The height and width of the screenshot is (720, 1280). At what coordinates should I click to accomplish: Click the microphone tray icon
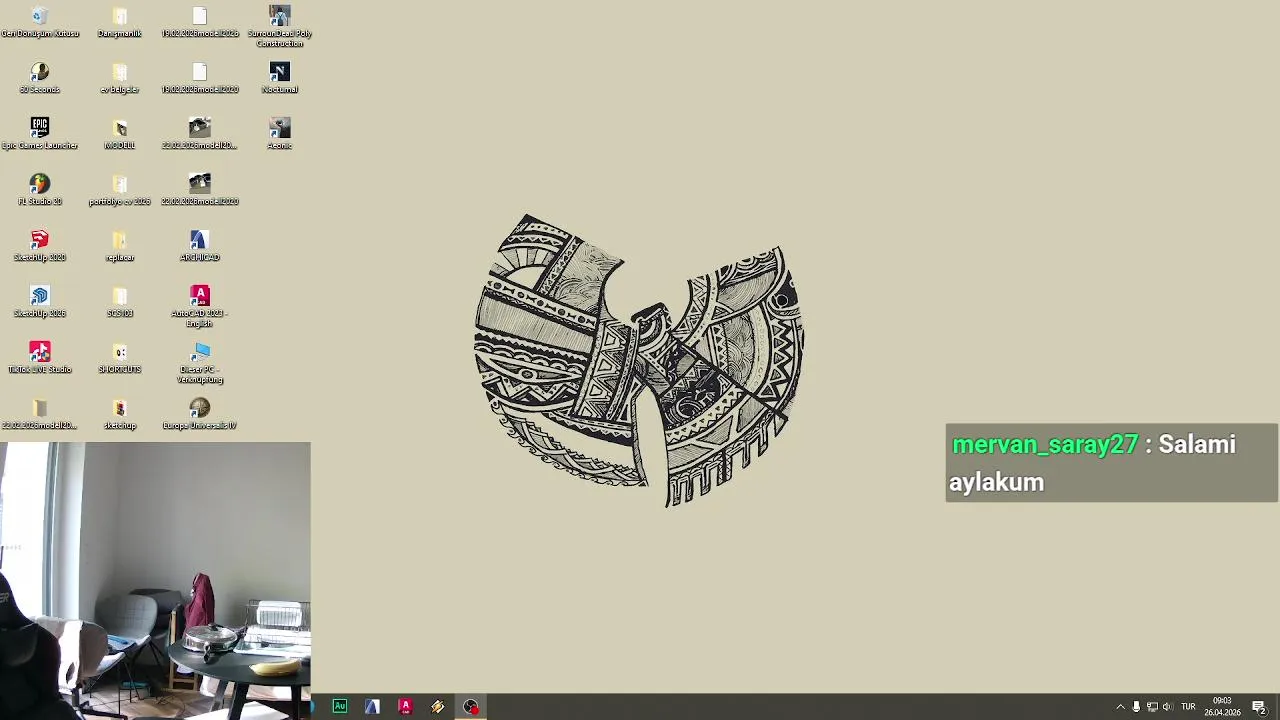click(1136, 707)
